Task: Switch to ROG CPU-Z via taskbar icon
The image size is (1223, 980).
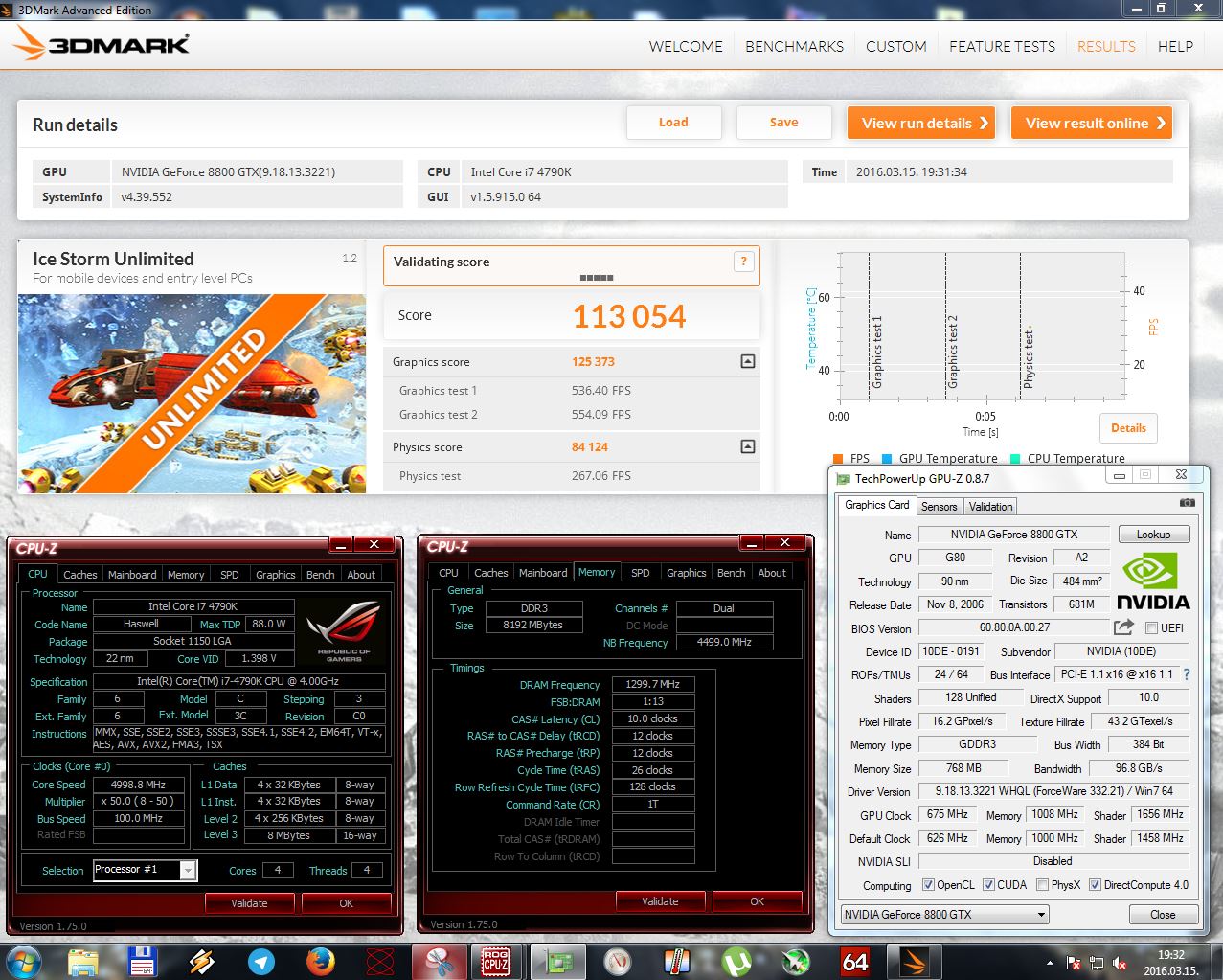Action: pos(496,961)
